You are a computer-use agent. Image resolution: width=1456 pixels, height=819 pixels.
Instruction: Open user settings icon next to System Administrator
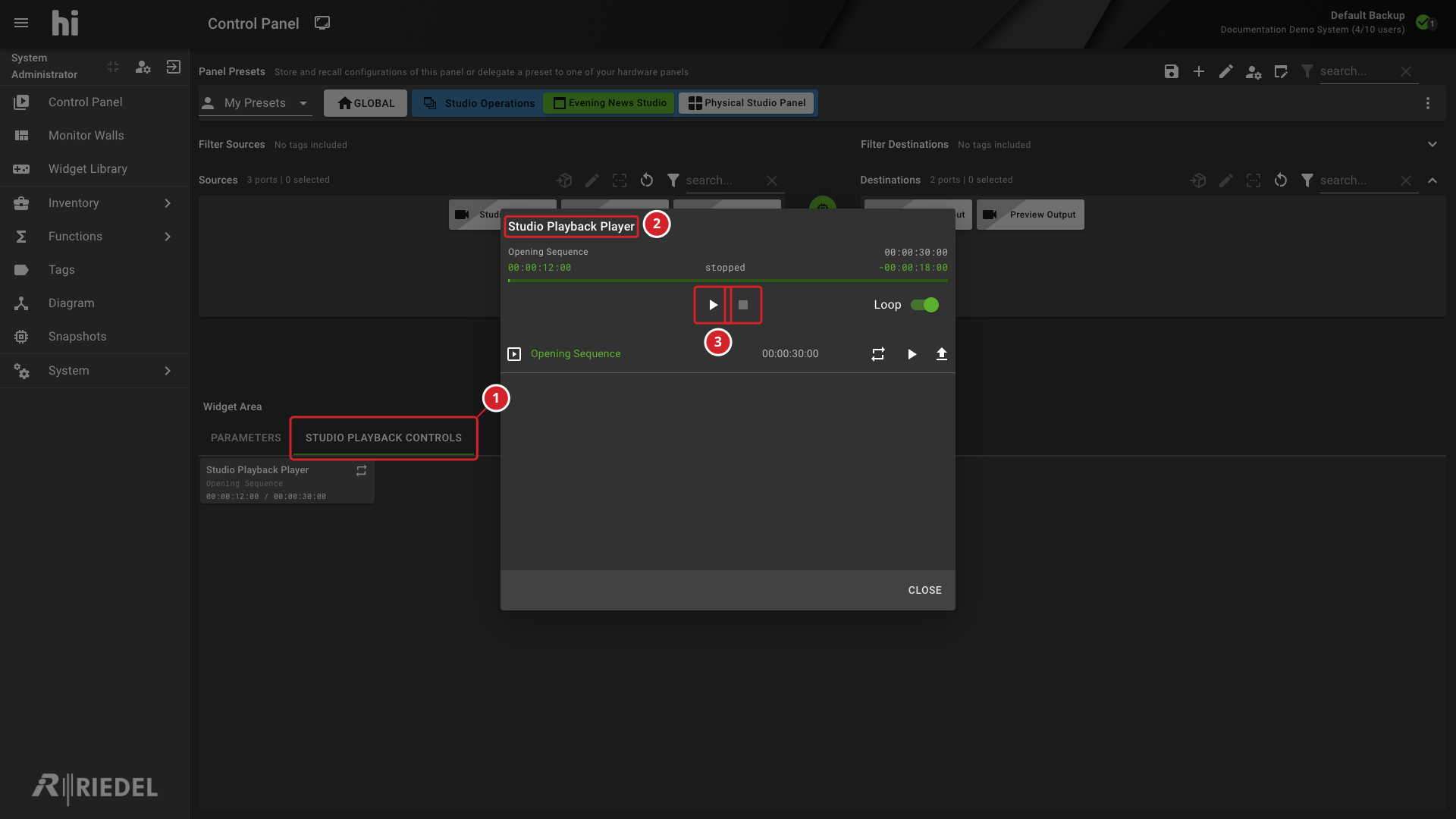[143, 67]
